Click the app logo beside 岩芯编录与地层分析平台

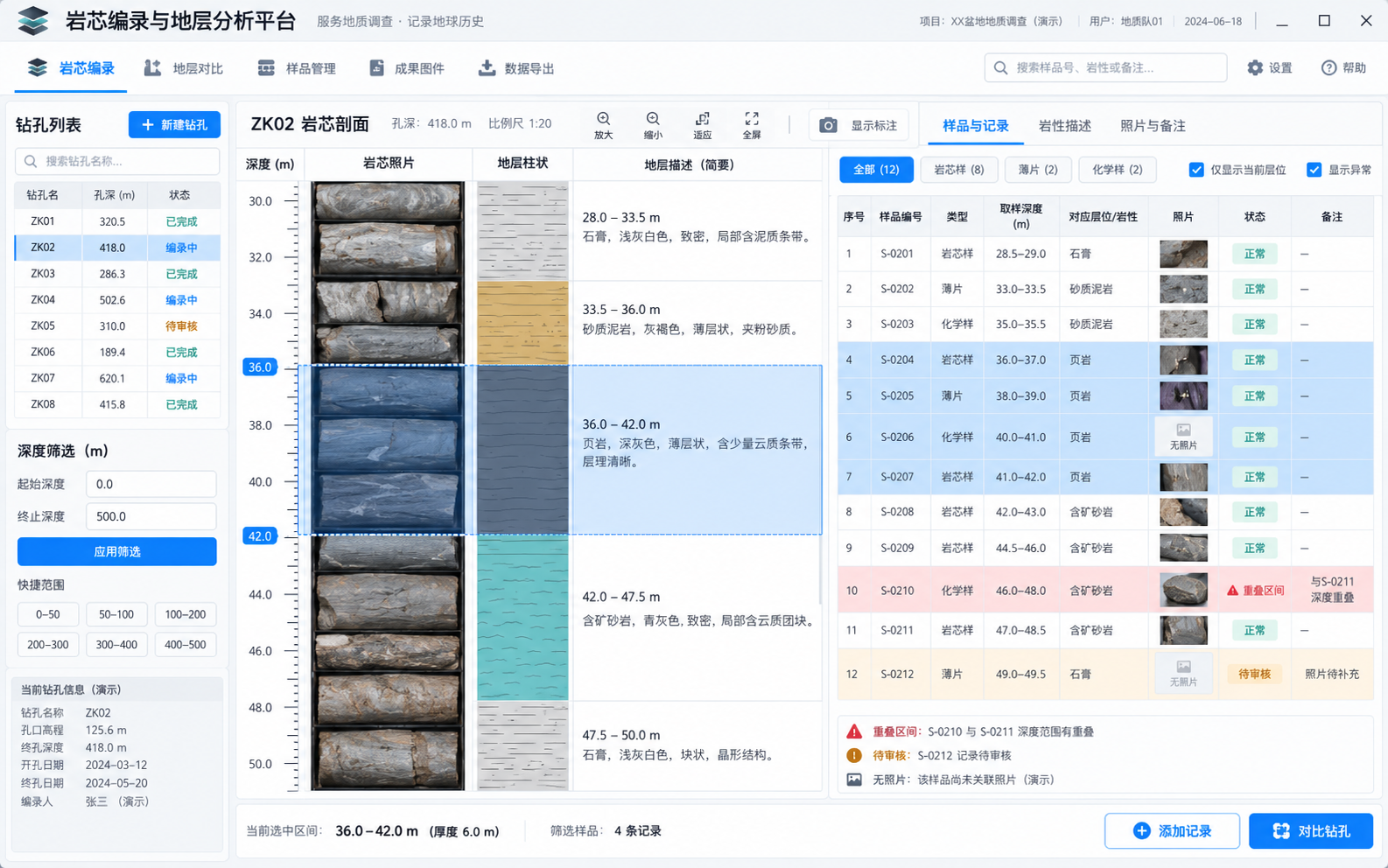tap(33, 21)
